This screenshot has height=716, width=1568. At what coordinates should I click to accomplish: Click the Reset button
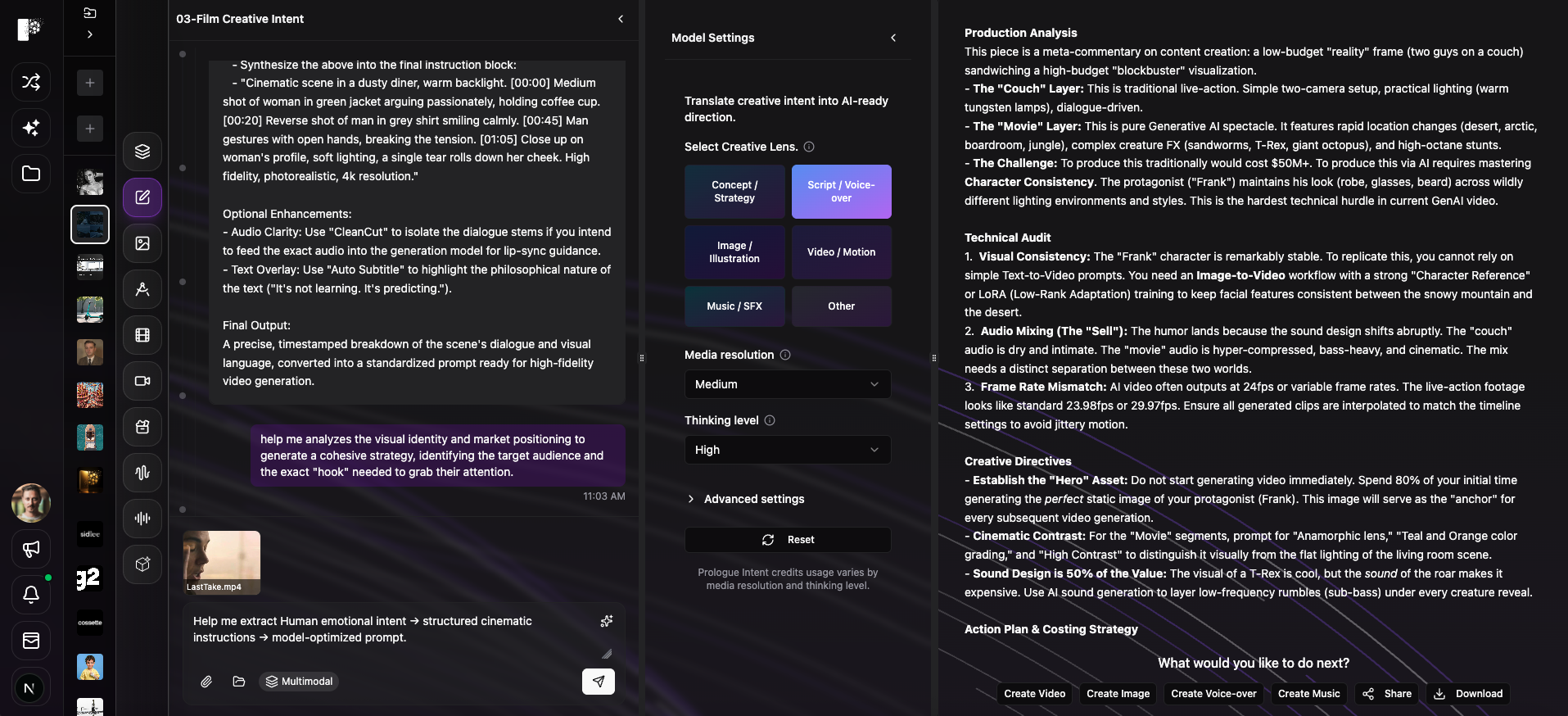[788, 540]
